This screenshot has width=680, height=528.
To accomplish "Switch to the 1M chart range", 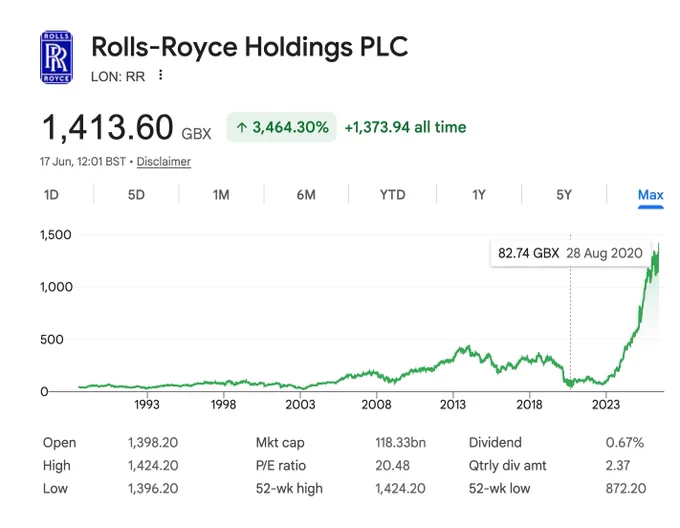I will point(221,195).
